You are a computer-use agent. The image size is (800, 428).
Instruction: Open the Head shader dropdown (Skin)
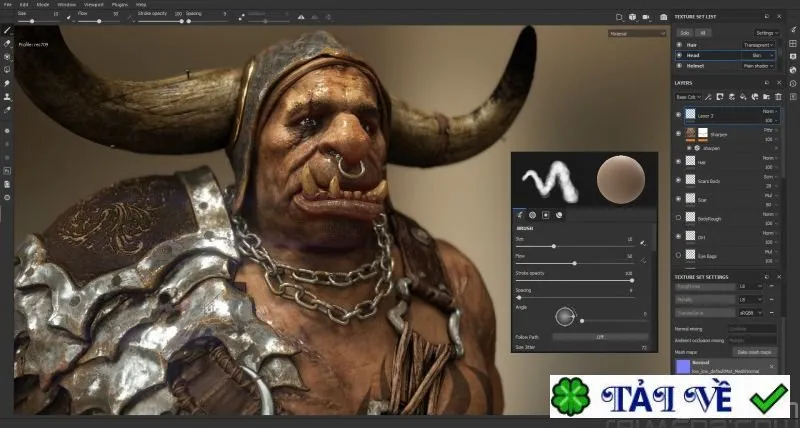tap(761, 55)
